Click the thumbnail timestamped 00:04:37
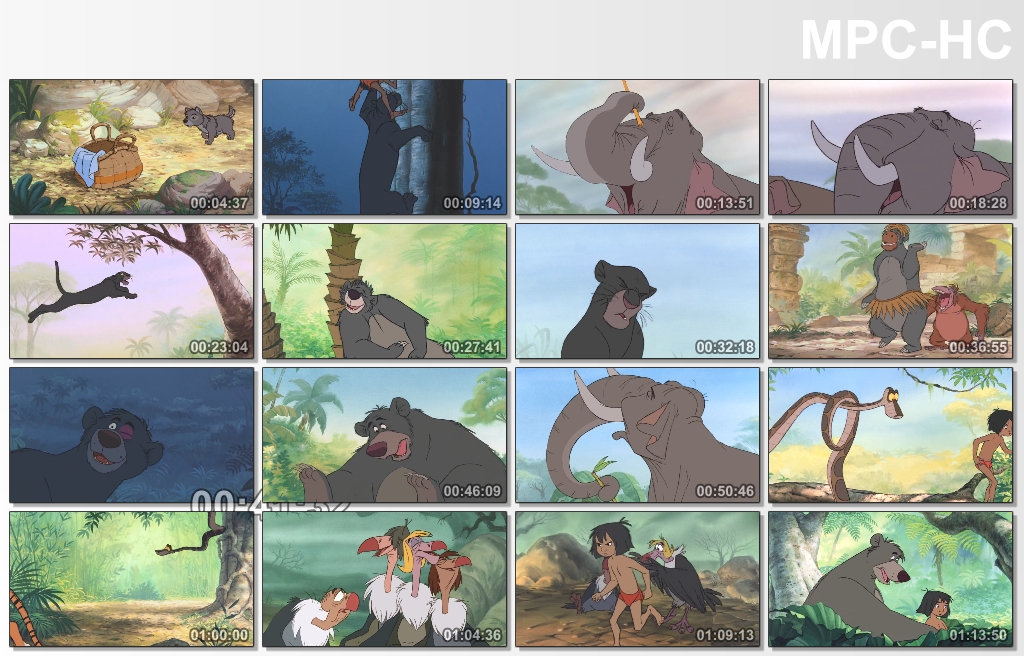The image size is (1024, 656). tap(131, 147)
